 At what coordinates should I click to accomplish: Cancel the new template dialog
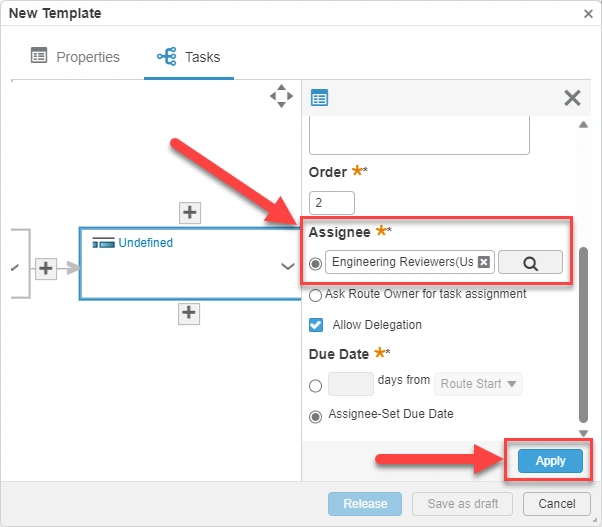point(550,503)
